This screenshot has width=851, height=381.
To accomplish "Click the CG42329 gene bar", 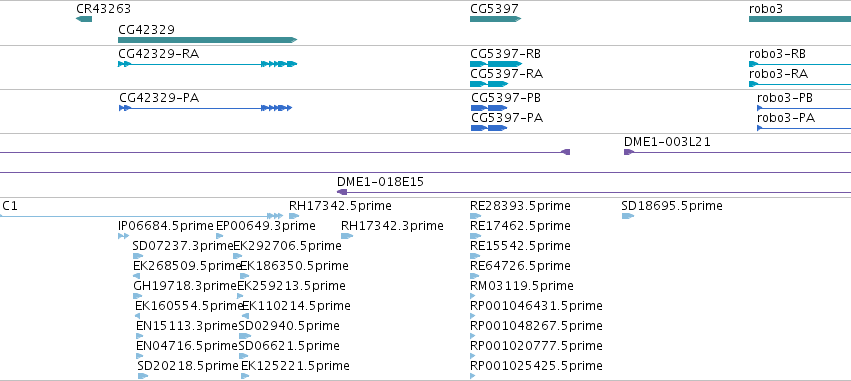I will [207, 40].
